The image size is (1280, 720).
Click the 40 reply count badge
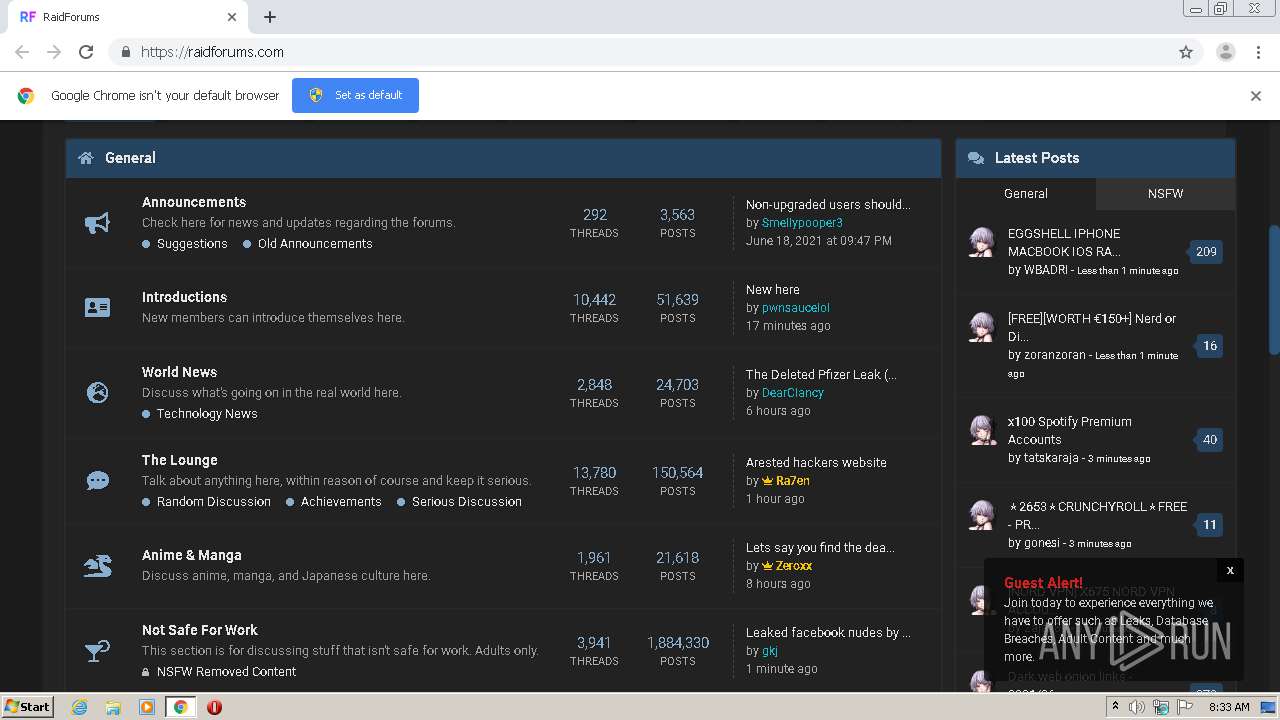click(1210, 440)
